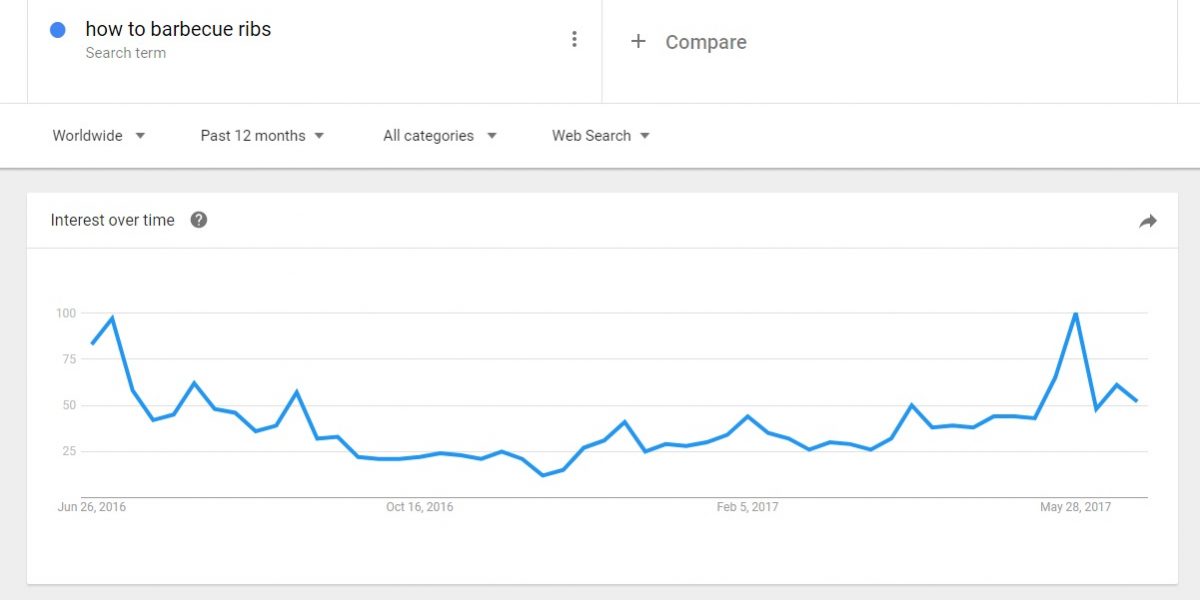Click the Search term subtitle label

[x=126, y=53]
